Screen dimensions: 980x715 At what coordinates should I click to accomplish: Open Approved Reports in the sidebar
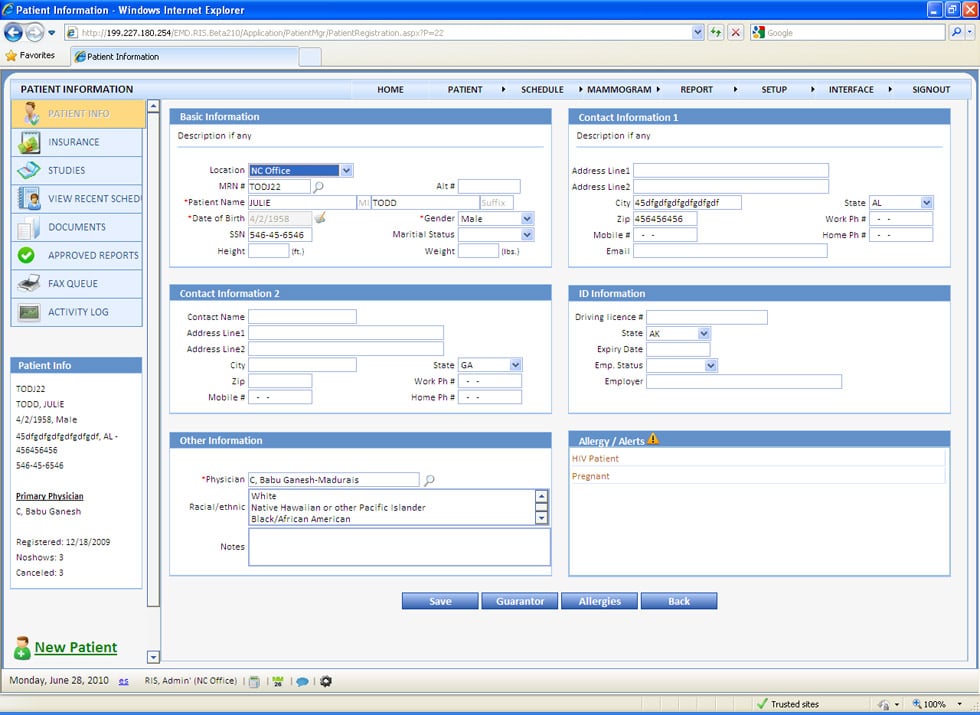(x=76, y=256)
